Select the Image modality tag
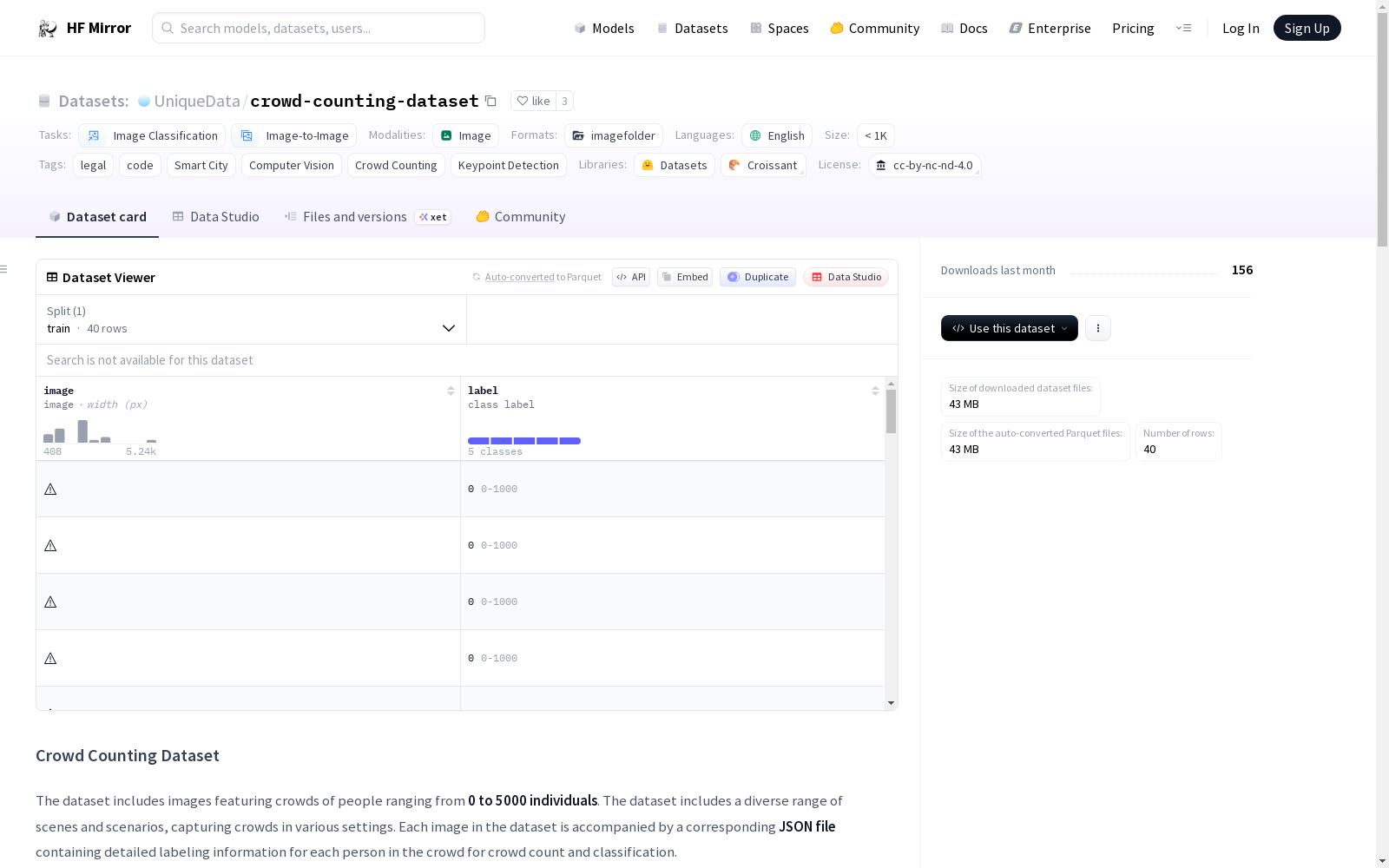 [466, 135]
